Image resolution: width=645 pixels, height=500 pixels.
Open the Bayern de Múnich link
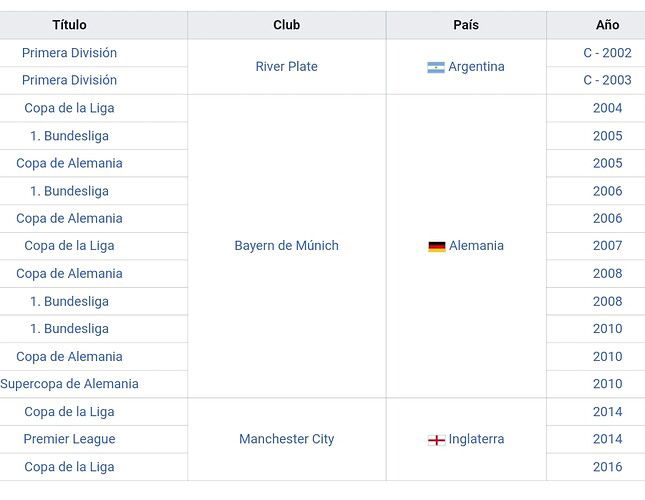tap(286, 246)
